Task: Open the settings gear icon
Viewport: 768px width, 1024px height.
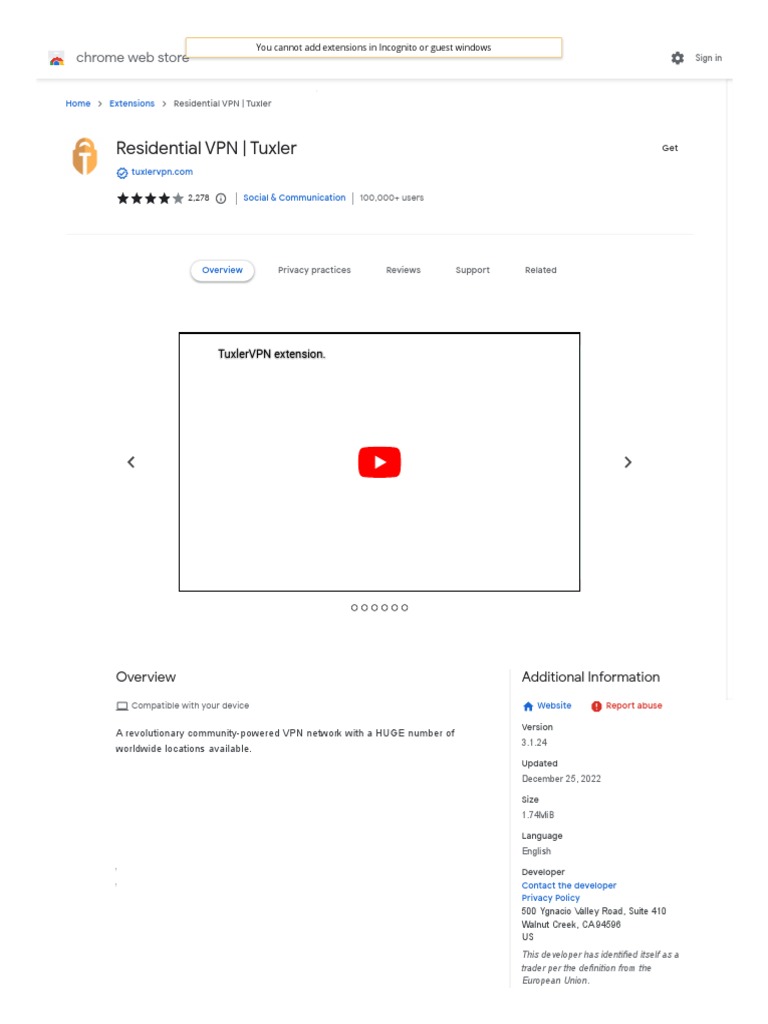Action: coord(678,58)
